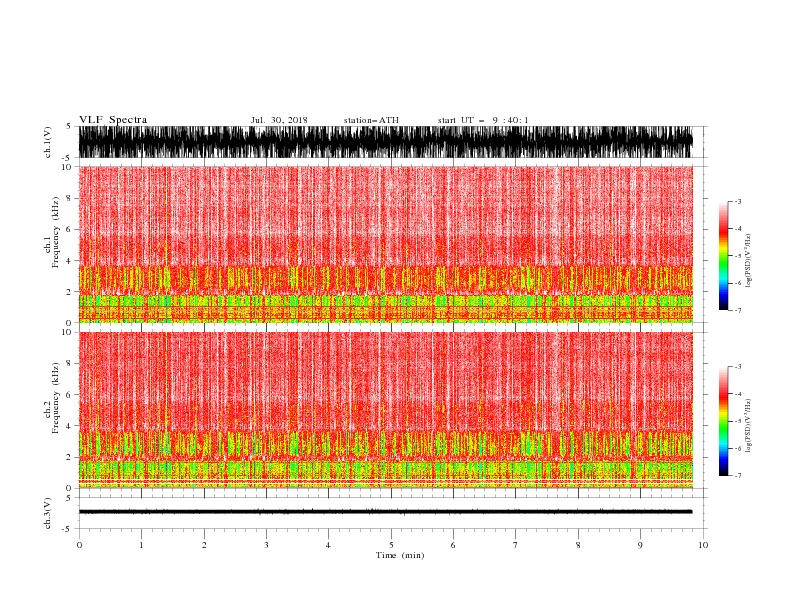Click the "10" kHz tick on ch.1 frequency axis
This screenshot has width=792, height=612.
tap(67, 167)
